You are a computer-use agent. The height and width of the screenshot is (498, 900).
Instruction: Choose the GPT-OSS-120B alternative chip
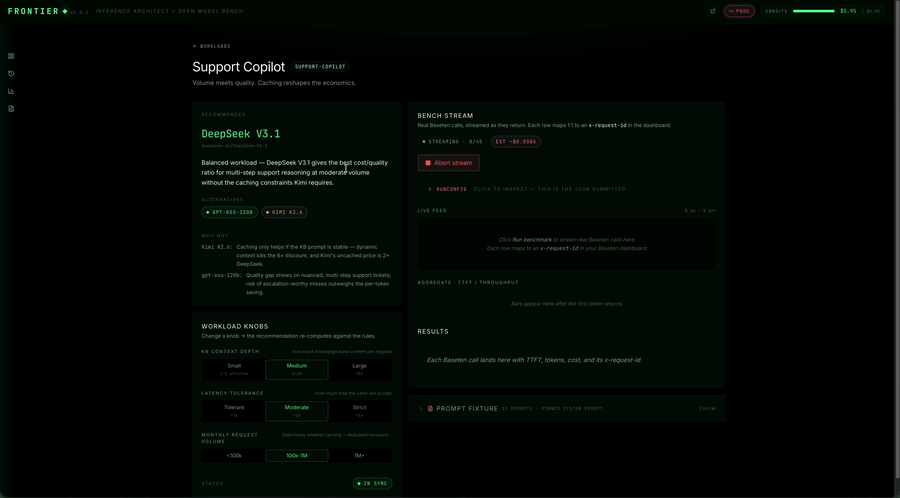[x=230, y=212]
